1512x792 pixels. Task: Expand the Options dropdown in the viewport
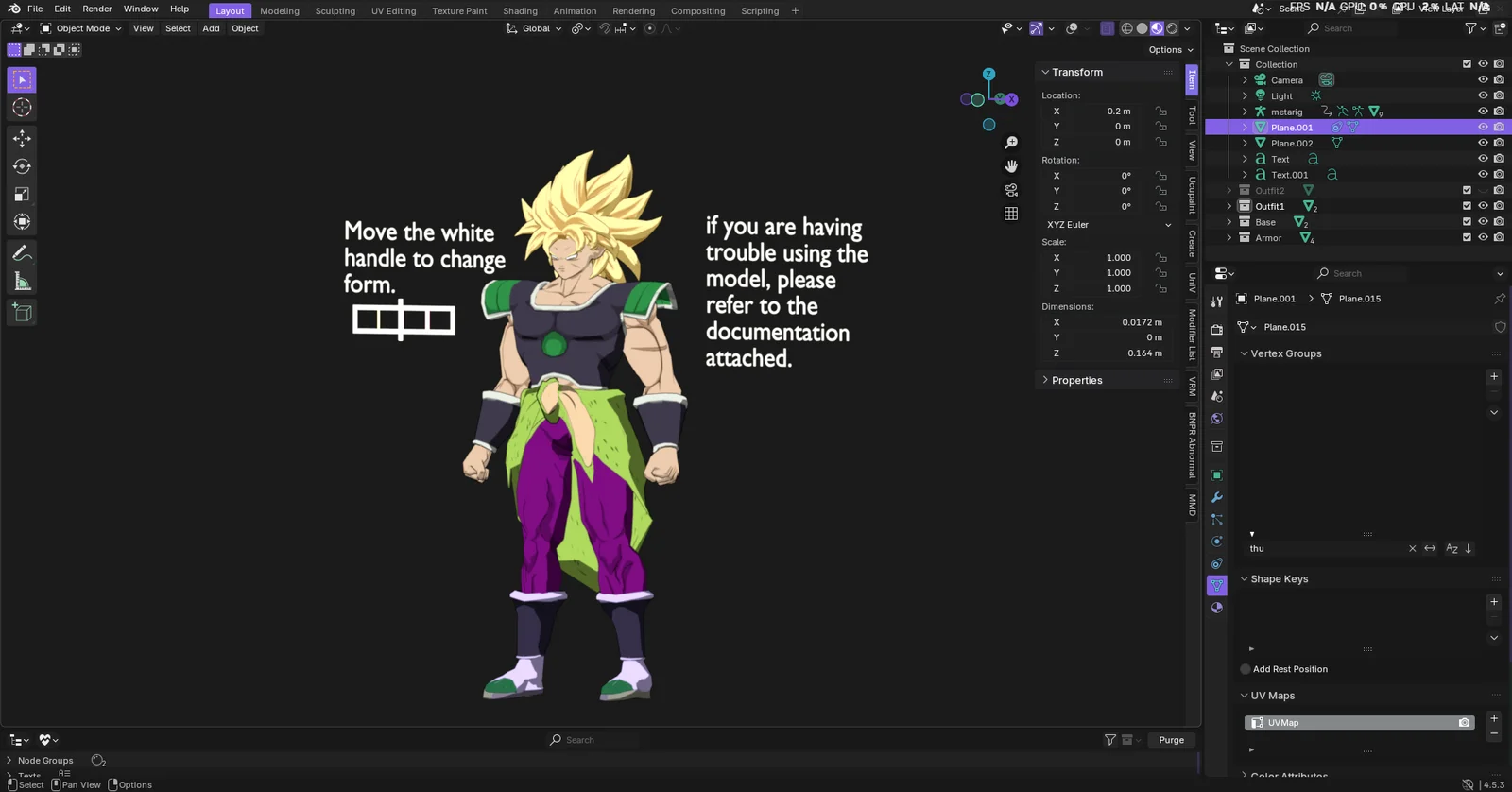[x=1171, y=50]
